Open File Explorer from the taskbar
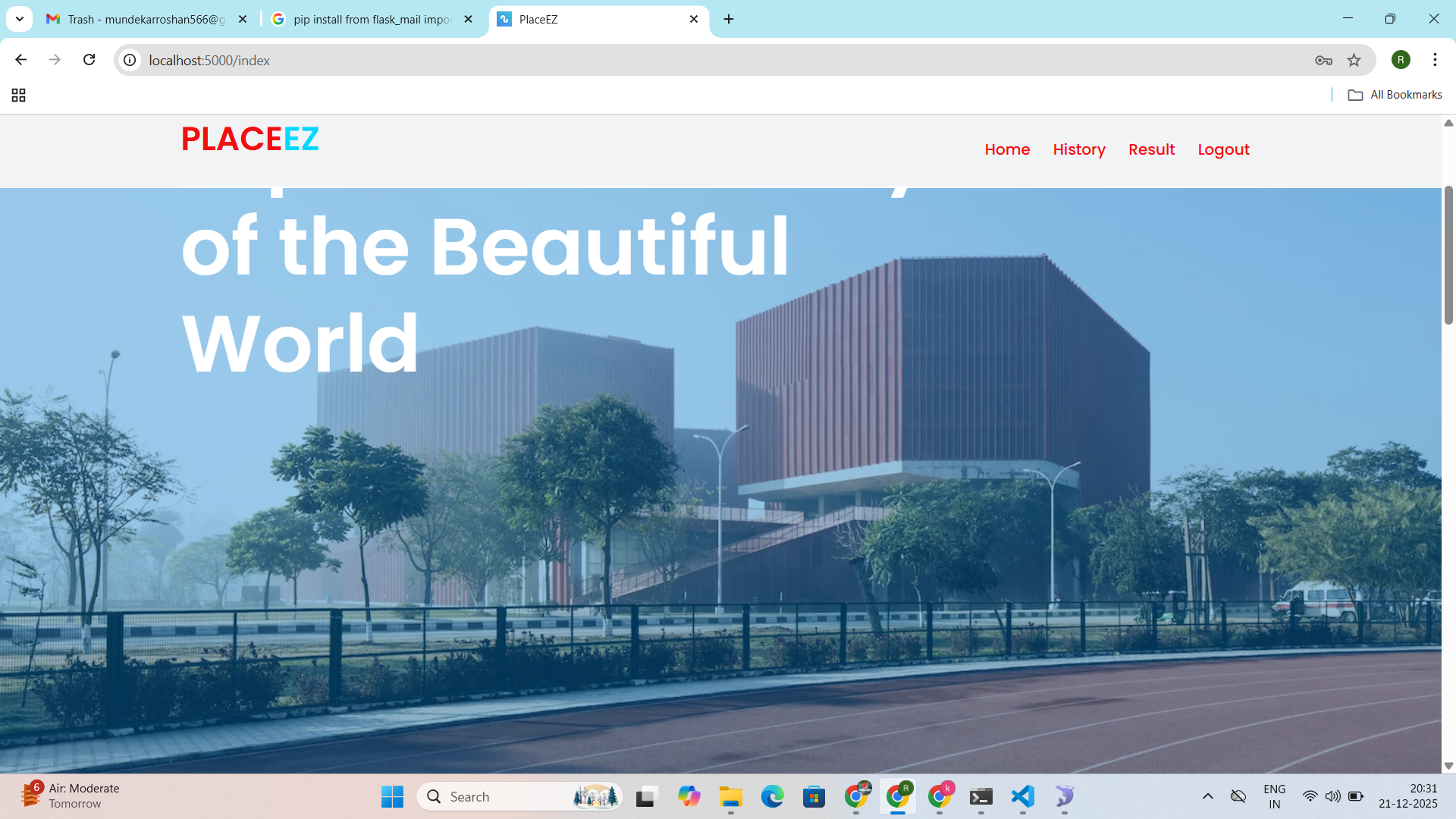 point(730,796)
